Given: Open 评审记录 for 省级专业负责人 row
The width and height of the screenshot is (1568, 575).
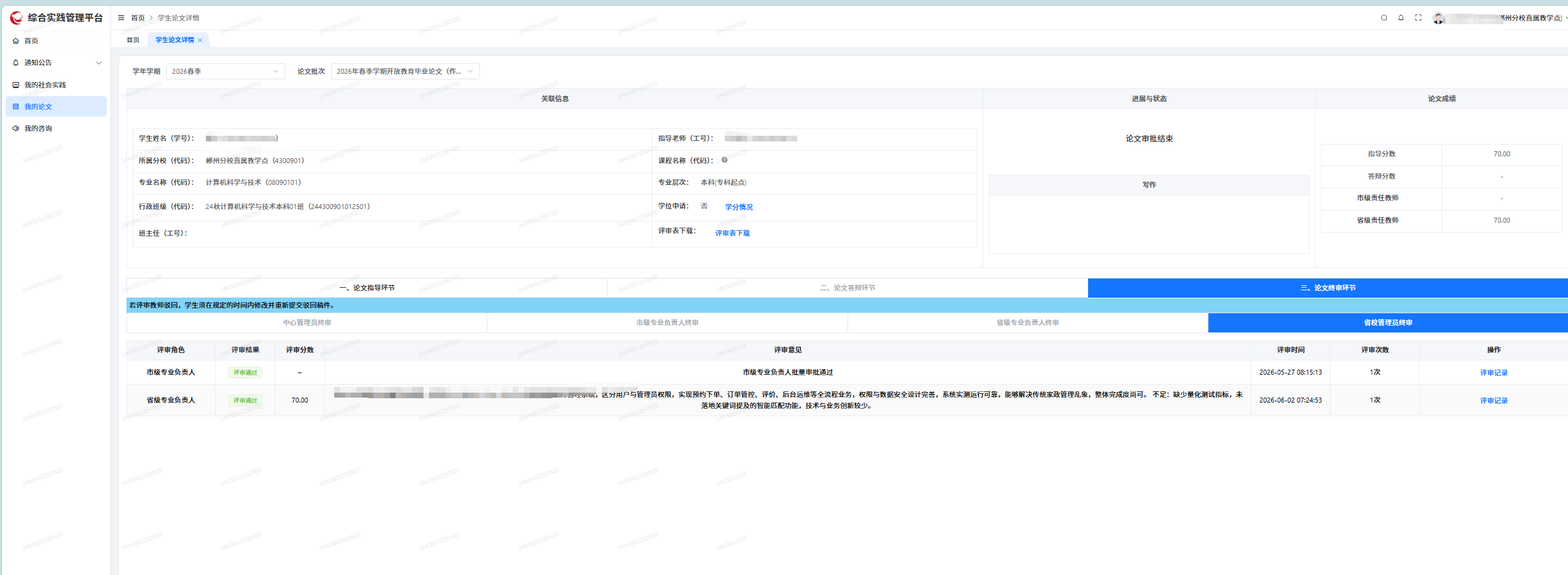Looking at the screenshot, I should [1494, 401].
